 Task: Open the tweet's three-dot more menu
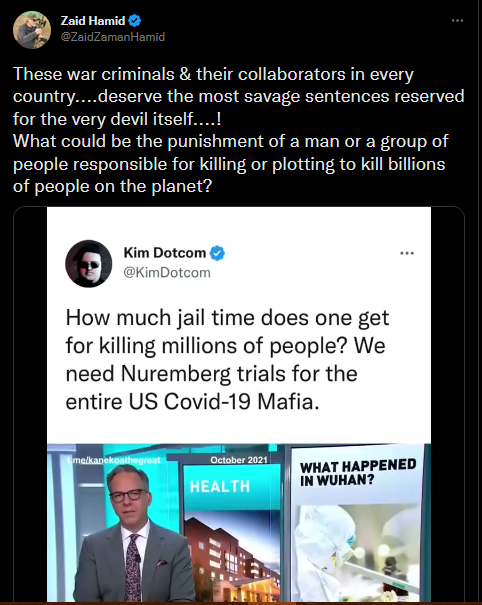point(457,20)
